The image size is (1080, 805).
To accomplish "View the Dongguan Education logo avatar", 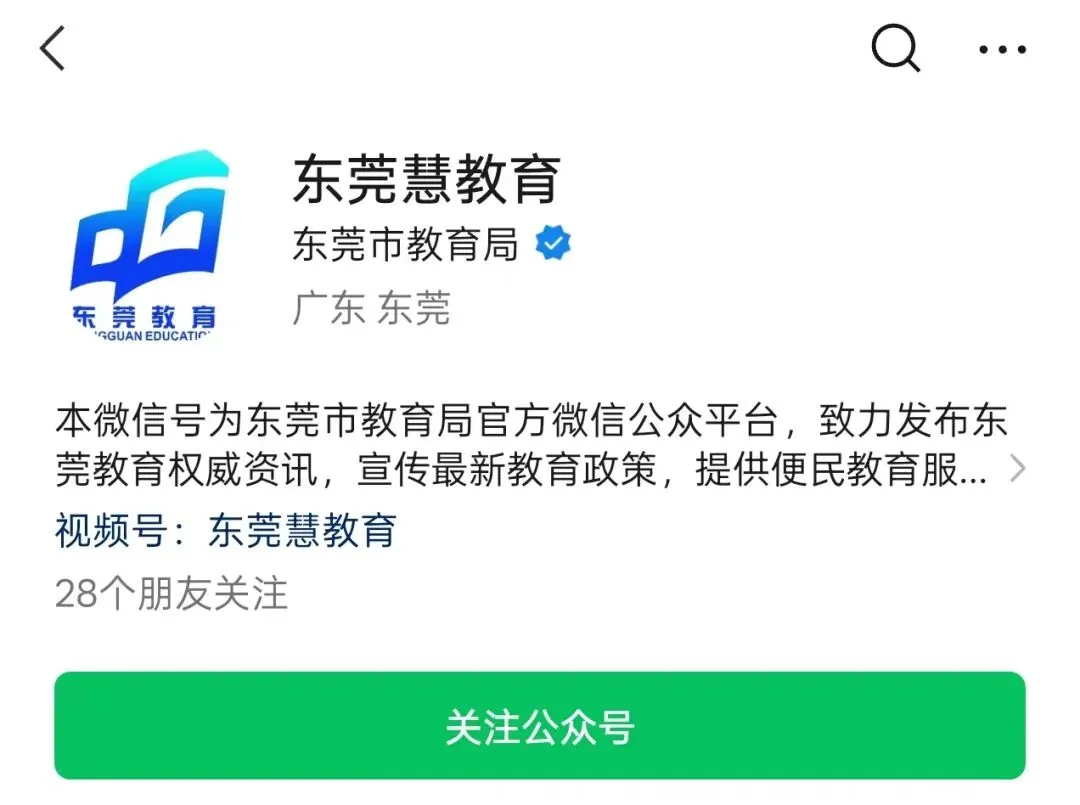I will [x=147, y=244].
